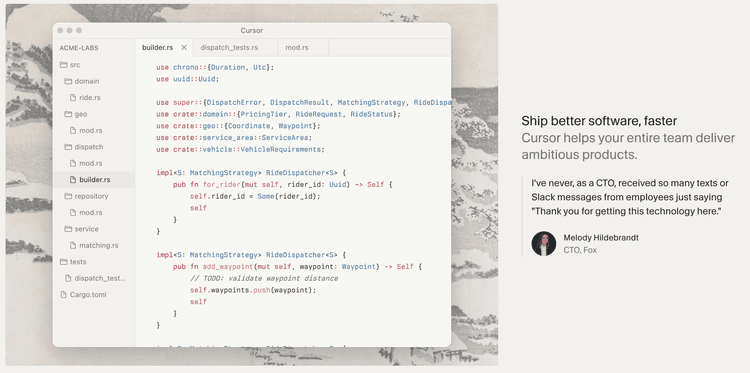Click the ACME-LABS workspace header
Image resolution: width=750 pixels, height=373 pixels.
click(79, 48)
